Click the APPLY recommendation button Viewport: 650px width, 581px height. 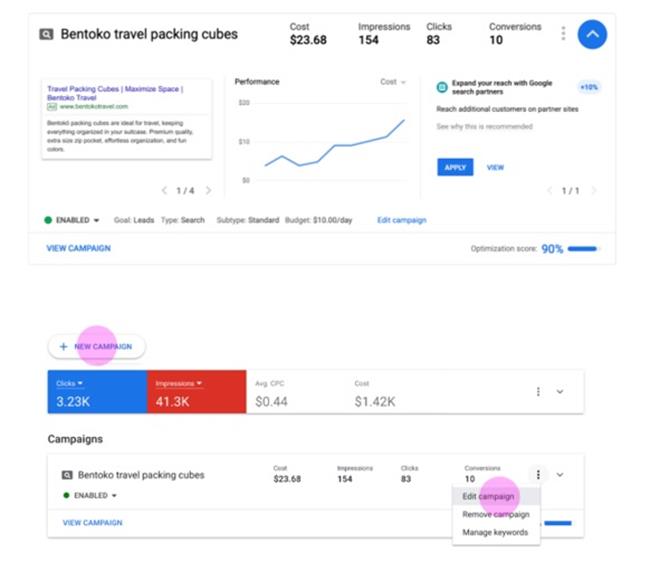point(455,167)
